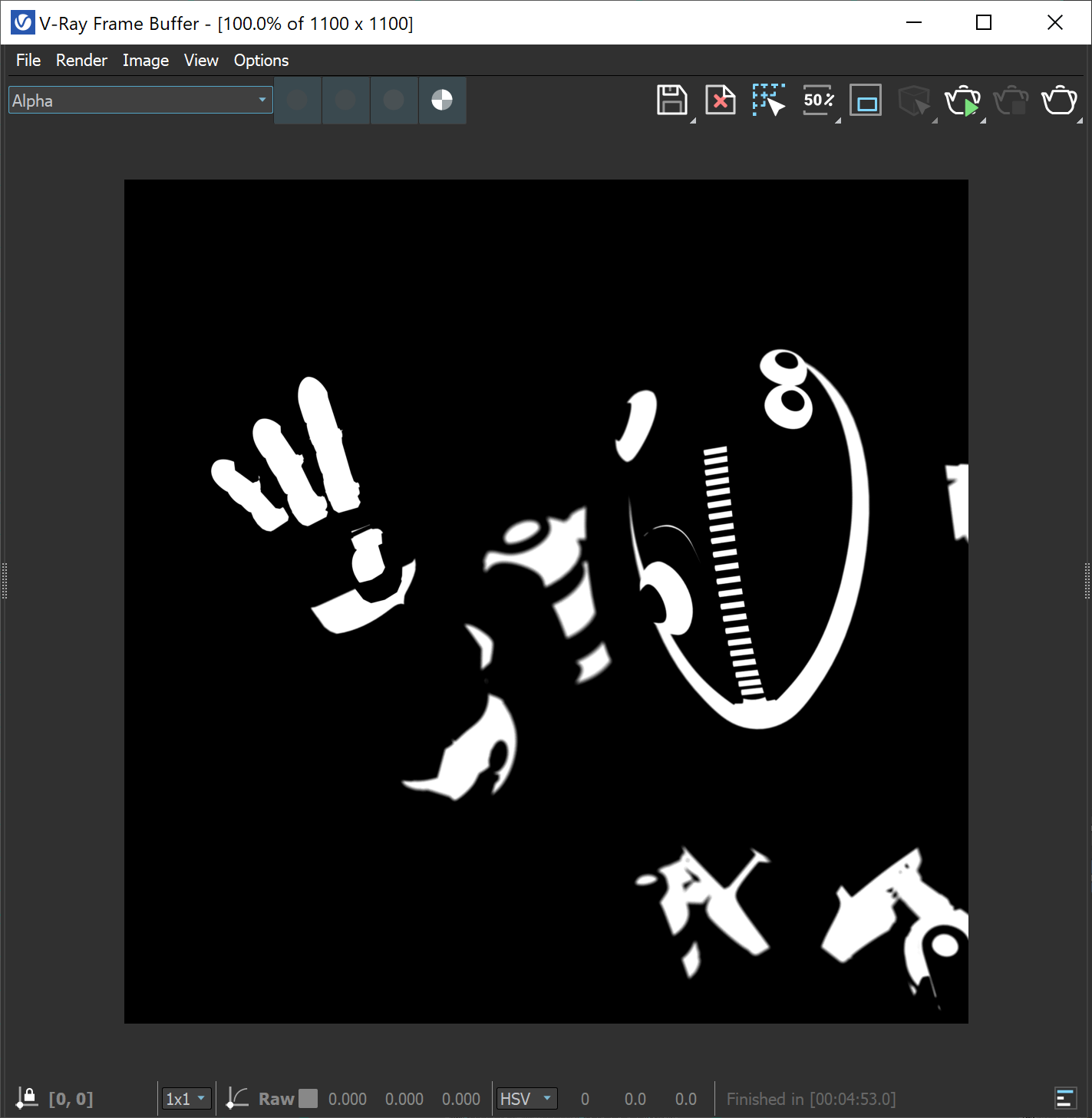Toggle the blue channel button

pyautogui.click(x=394, y=100)
